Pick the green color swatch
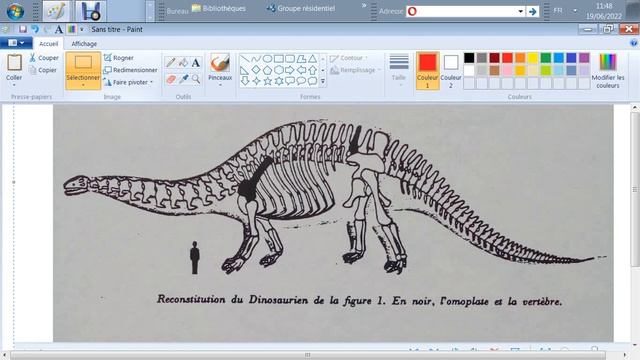The height and width of the screenshot is (360, 640). pyautogui.click(x=546, y=58)
